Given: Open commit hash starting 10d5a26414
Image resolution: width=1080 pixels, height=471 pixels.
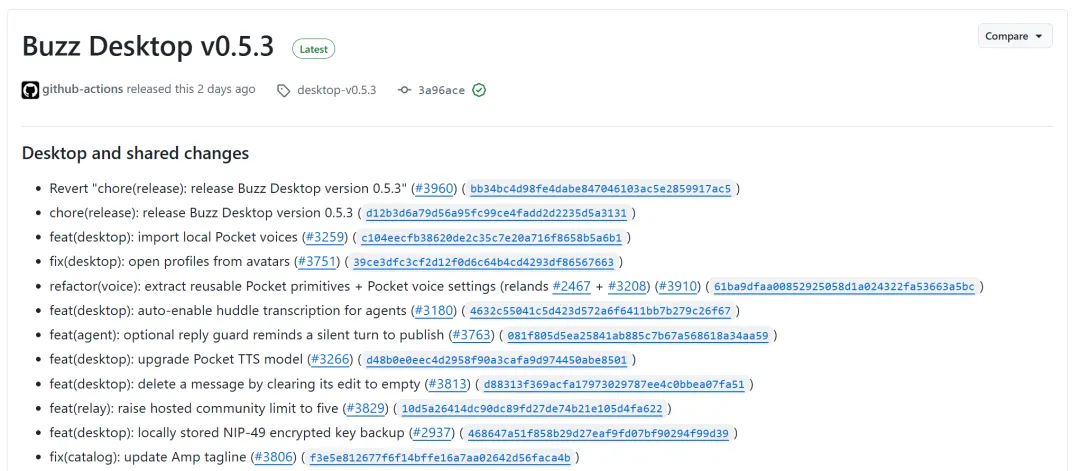Looking at the screenshot, I should [x=532, y=409].
